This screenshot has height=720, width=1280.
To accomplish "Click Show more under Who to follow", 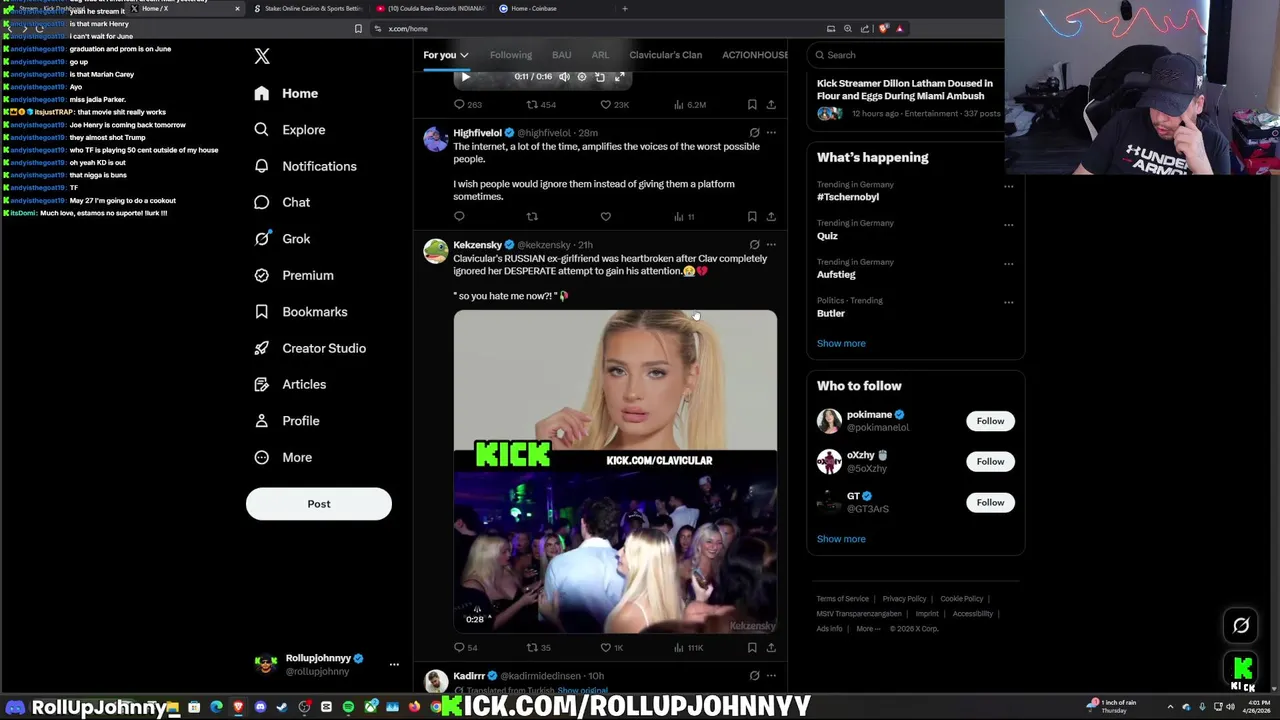I will tap(841, 539).
